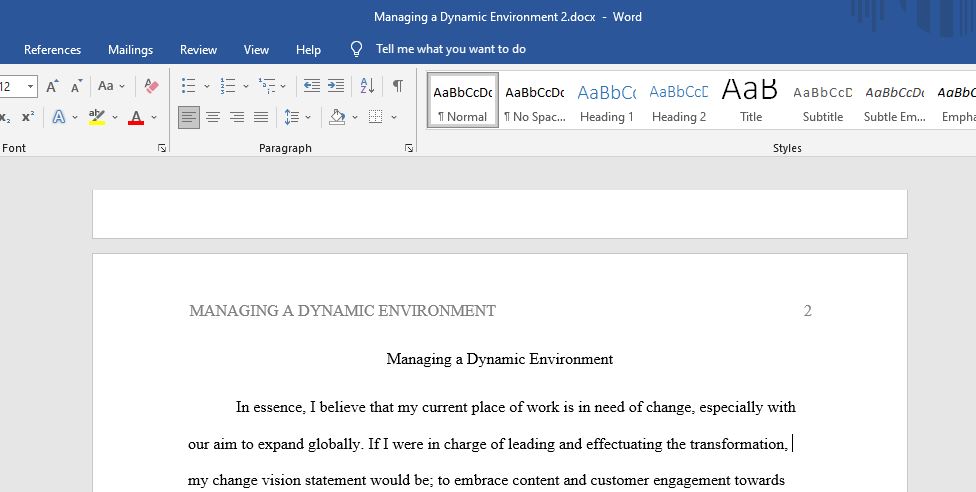
Task: Apply subscript formatting
Action: (x=5, y=117)
